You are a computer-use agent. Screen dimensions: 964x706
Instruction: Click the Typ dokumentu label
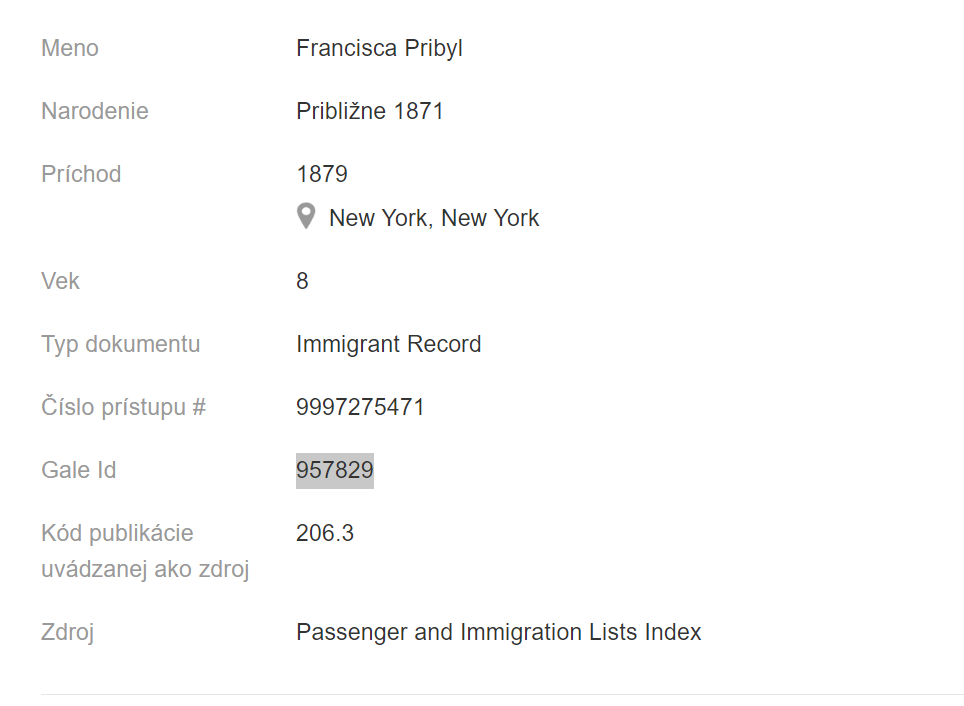(x=121, y=344)
